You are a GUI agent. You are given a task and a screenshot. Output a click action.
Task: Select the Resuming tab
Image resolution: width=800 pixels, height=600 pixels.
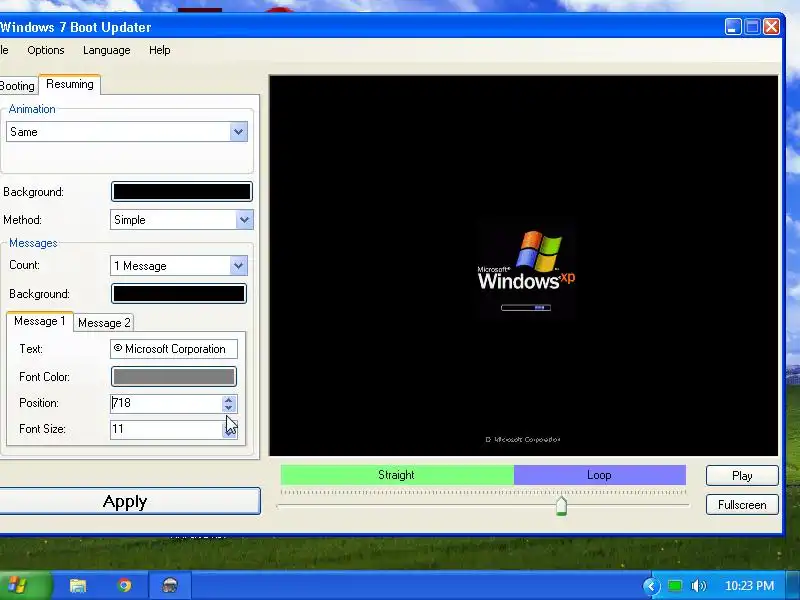pyautogui.click(x=70, y=84)
